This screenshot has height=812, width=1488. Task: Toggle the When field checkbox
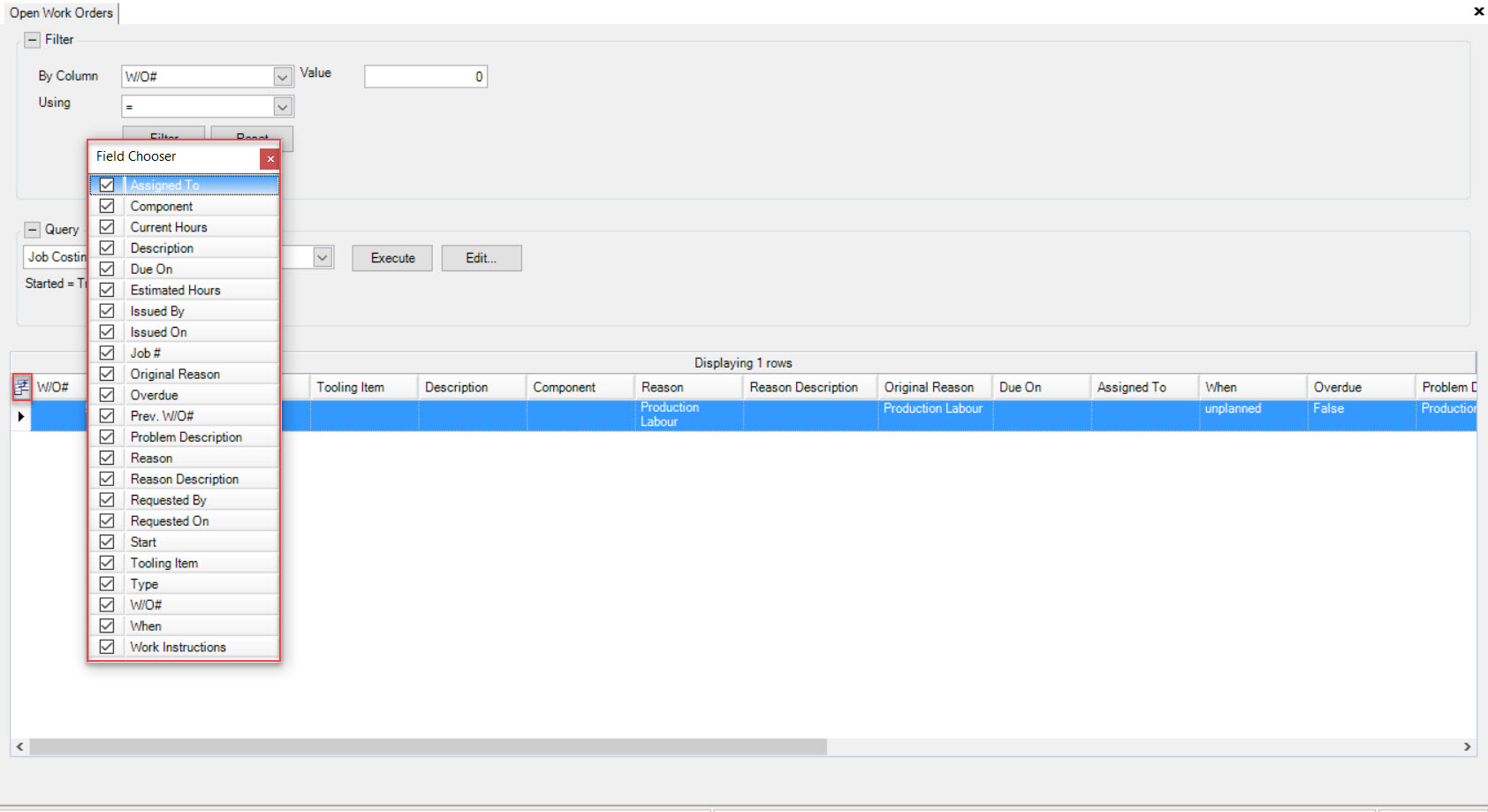point(107,626)
